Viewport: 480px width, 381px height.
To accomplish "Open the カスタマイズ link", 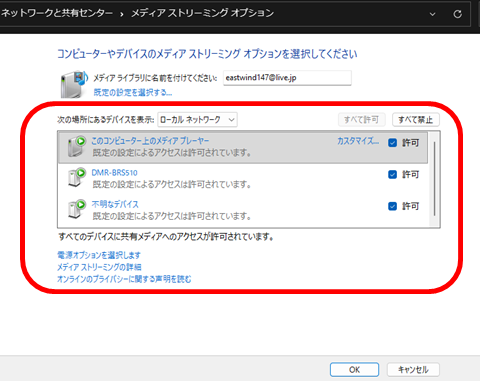I will point(358,141).
